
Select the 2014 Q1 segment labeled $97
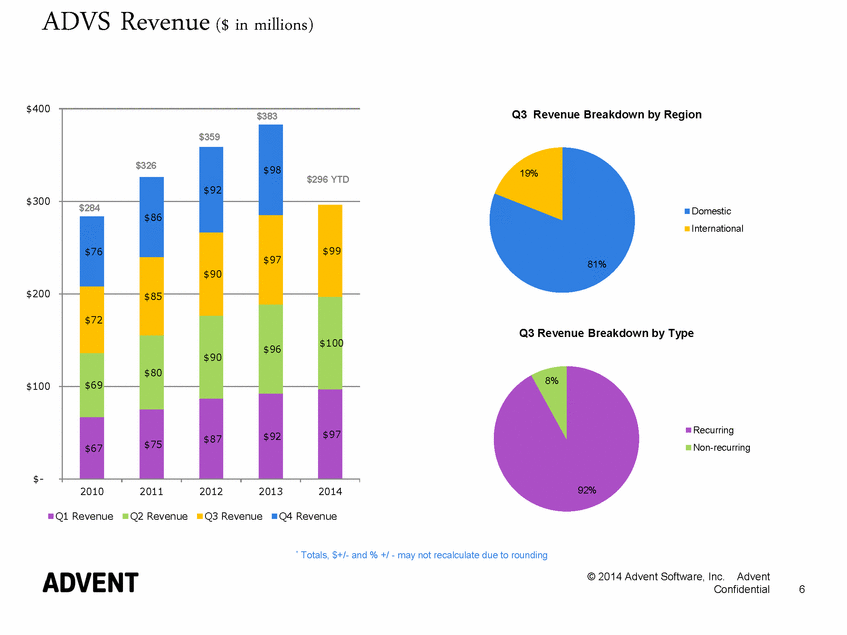pos(330,434)
